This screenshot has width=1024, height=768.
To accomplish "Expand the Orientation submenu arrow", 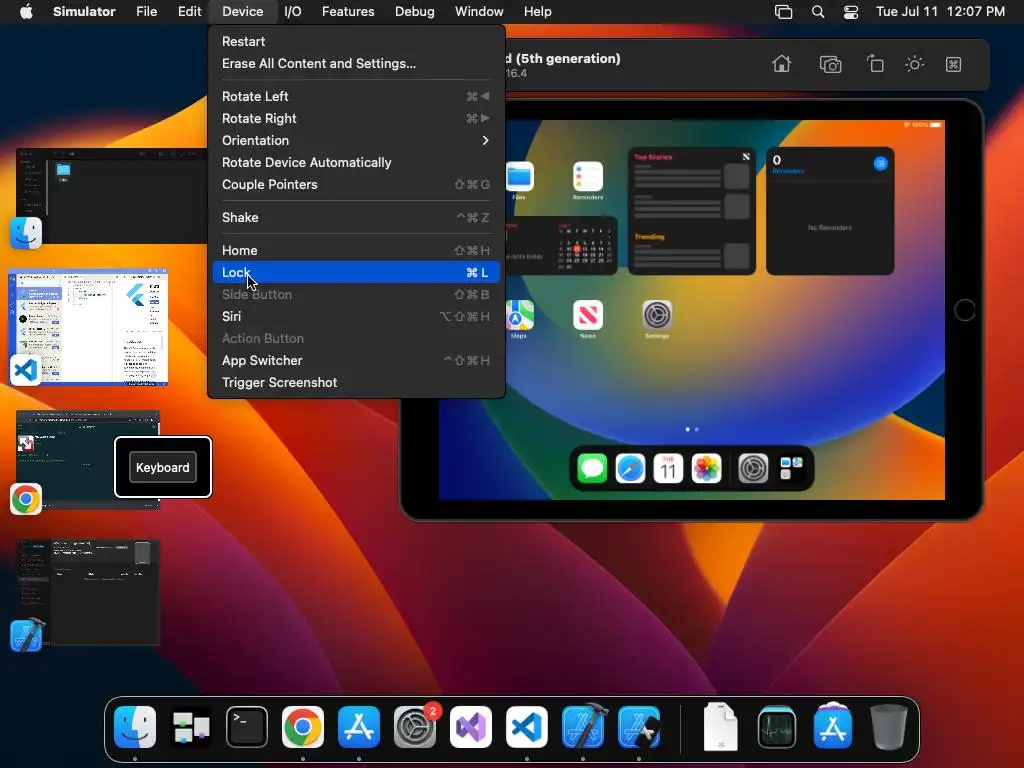I will 485,140.
